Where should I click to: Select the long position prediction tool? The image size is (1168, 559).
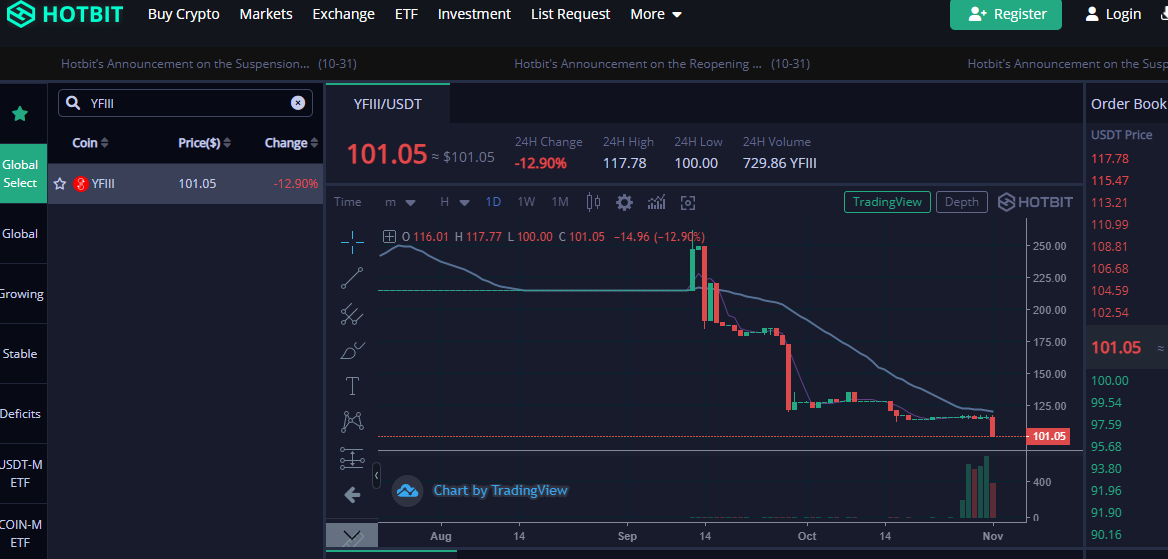coord(352,458)
